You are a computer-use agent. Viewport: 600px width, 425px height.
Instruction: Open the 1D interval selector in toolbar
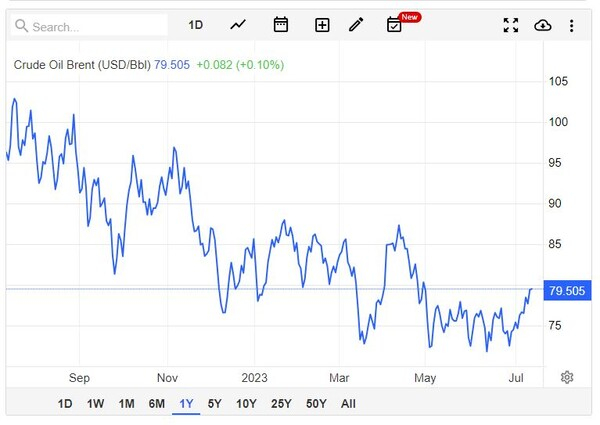[196, 25]
